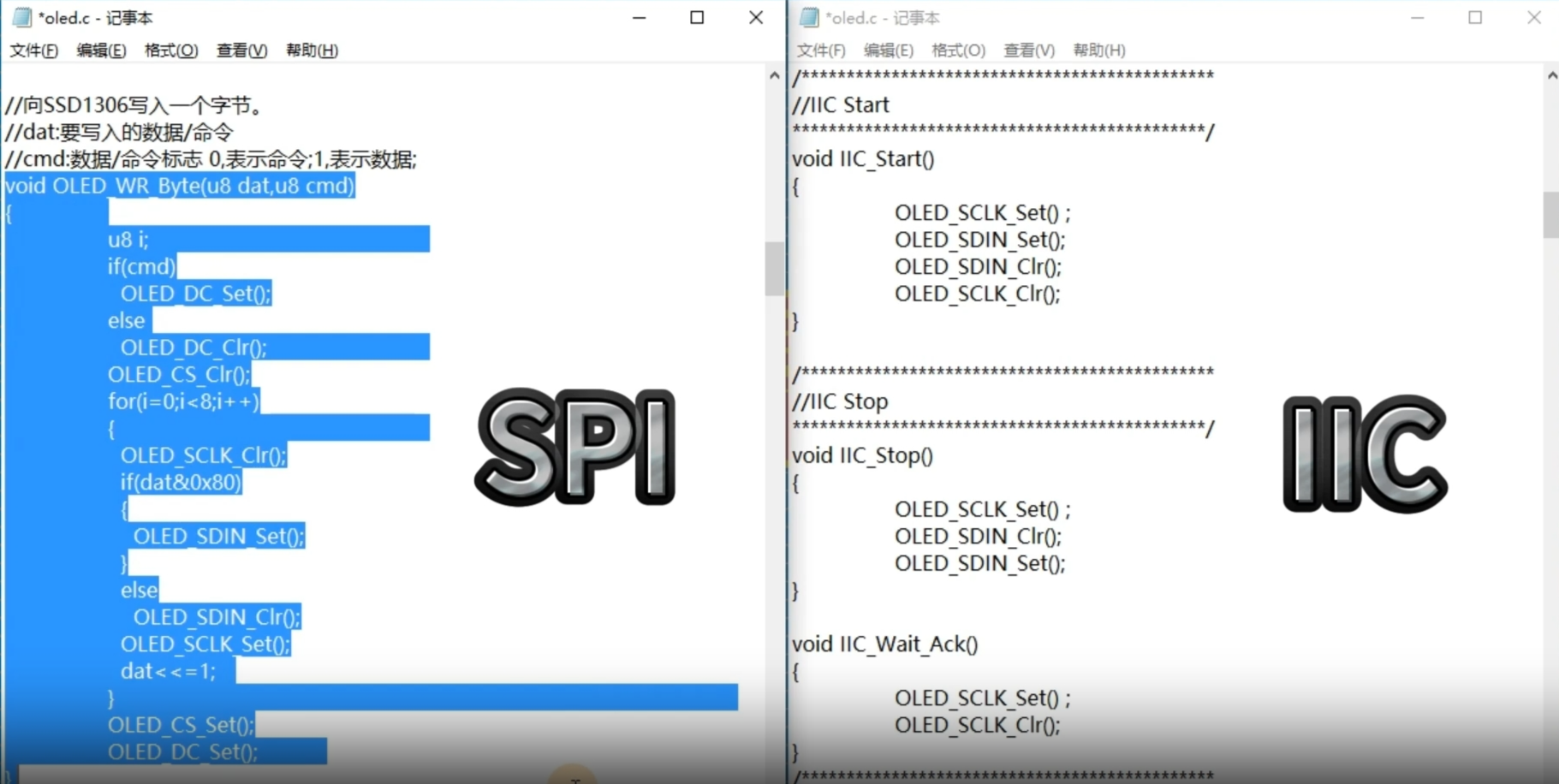Screen dimensions: 1559x784
Task: Click 'OLED_SCLK_Set();' in left window
Action: (205, 644)
